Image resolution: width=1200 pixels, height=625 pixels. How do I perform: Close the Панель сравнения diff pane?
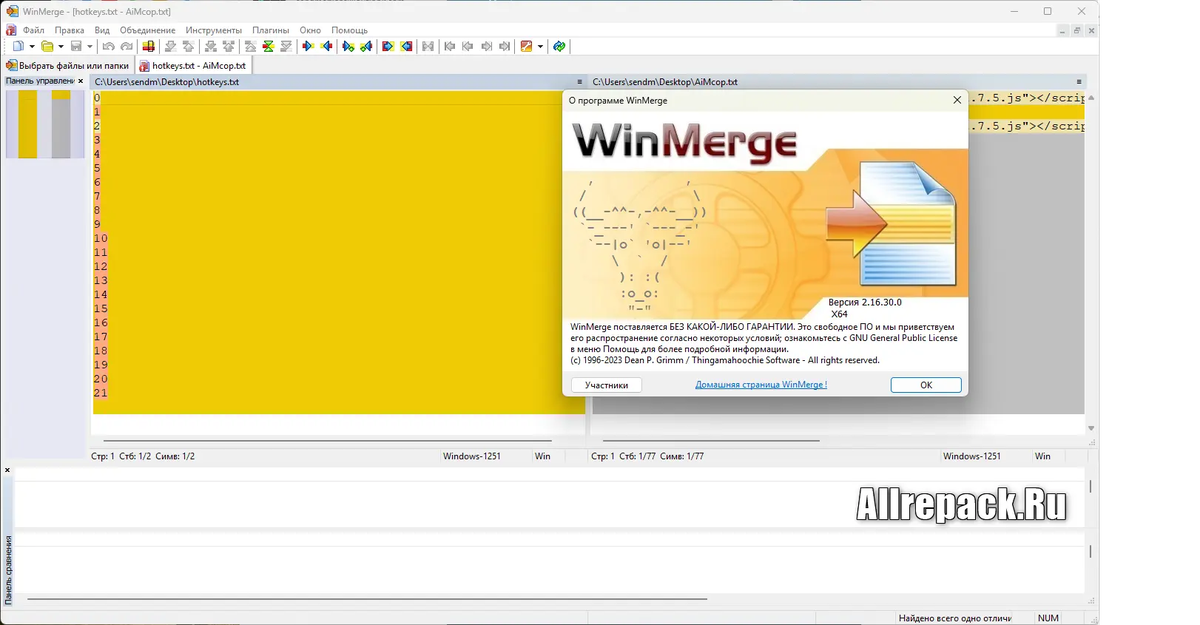(7, 470)
